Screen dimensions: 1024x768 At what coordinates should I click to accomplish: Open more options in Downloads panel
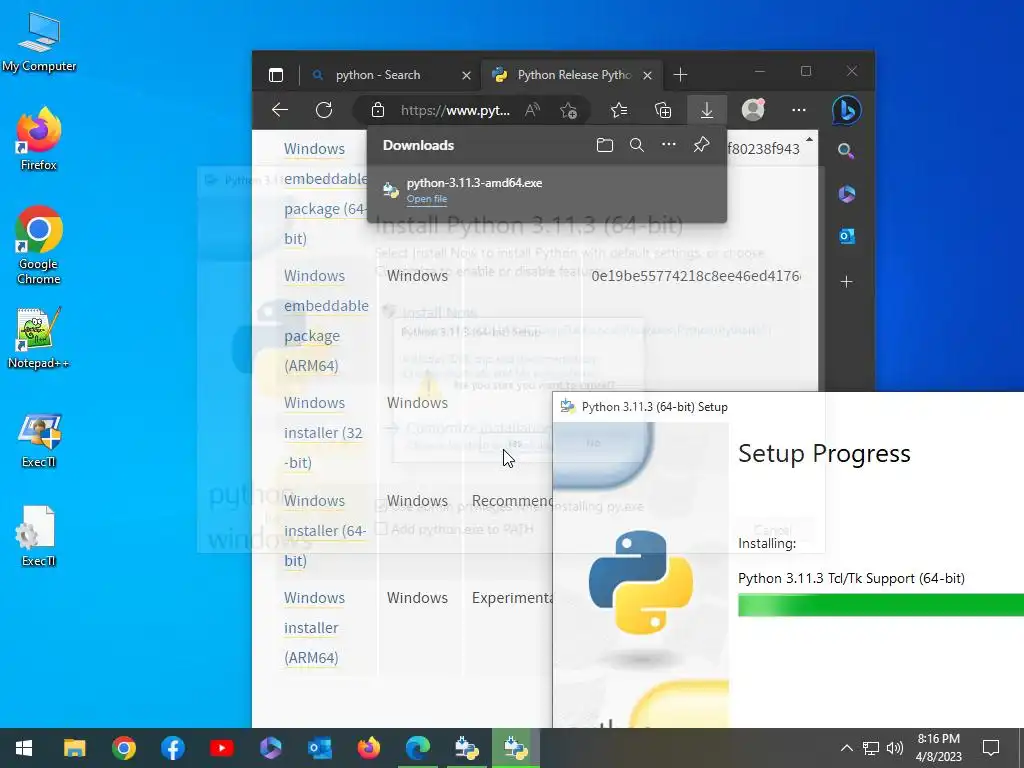(x=669, y=144)
